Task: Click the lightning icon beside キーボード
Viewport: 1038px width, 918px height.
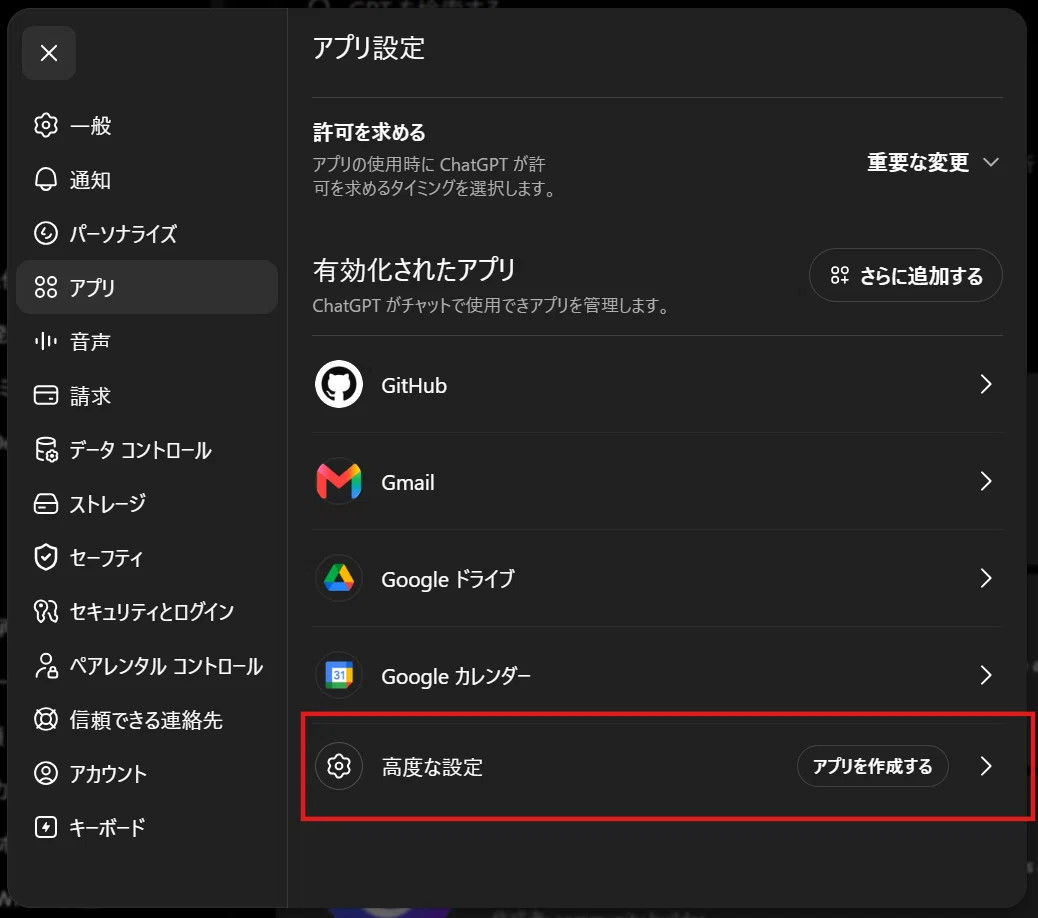Action: (x=46, y=827)
